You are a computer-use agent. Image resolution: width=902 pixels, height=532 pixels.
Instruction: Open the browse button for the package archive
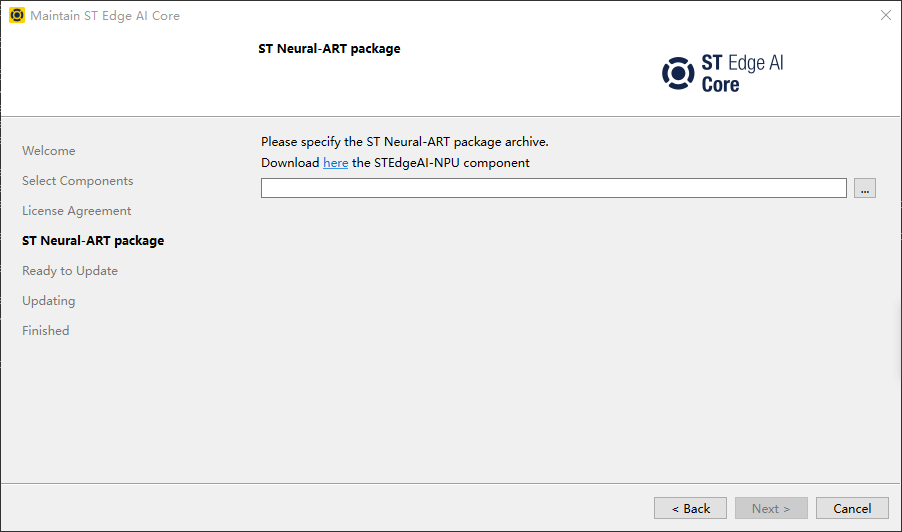pyautogui.click(x=865, y=188)
